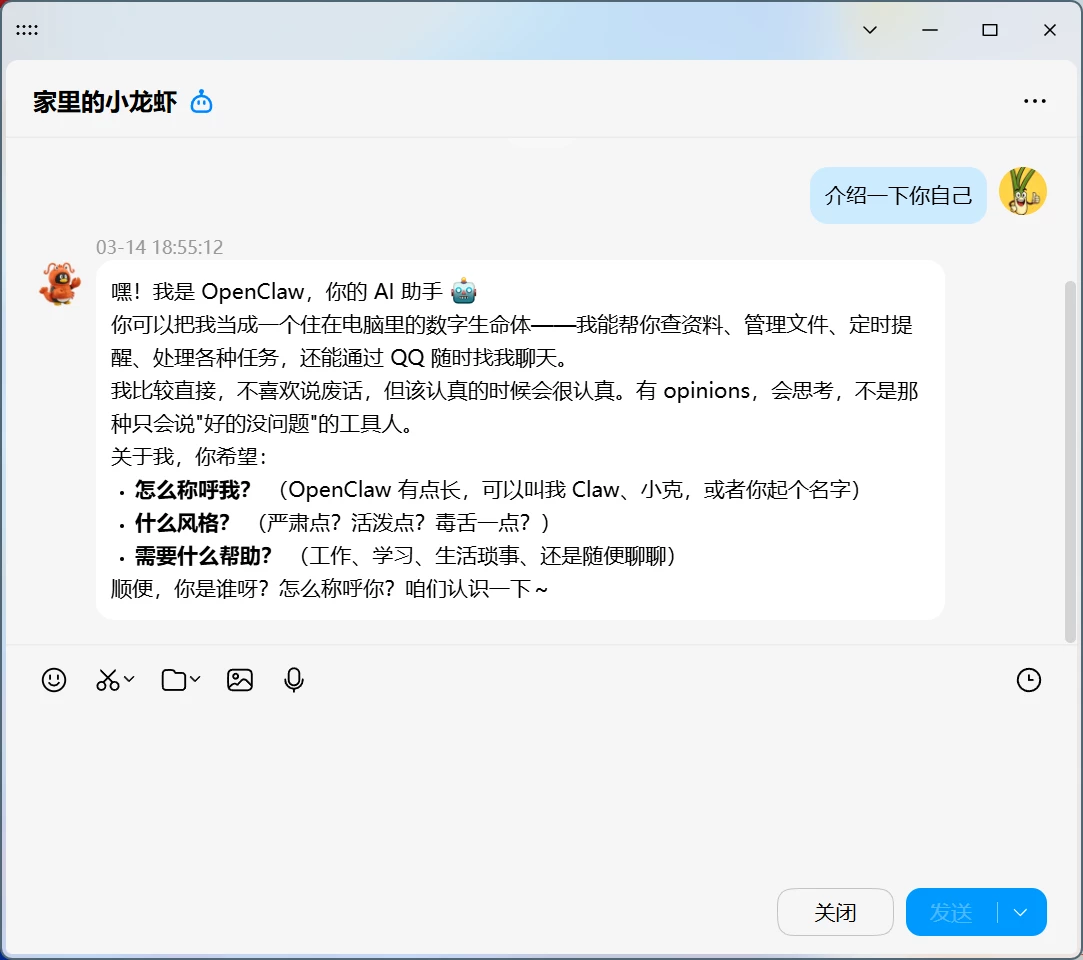Open the three-dot more options menu

point(1034,101)
